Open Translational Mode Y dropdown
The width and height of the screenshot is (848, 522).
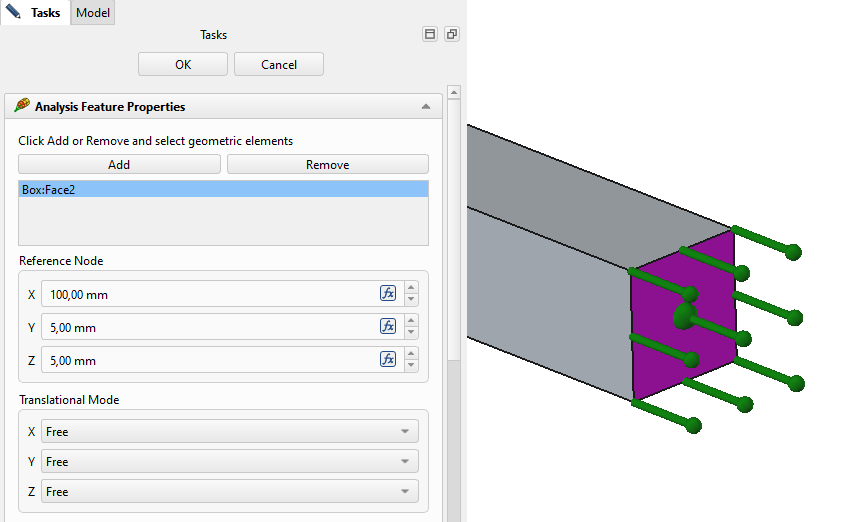coord(229,462)
